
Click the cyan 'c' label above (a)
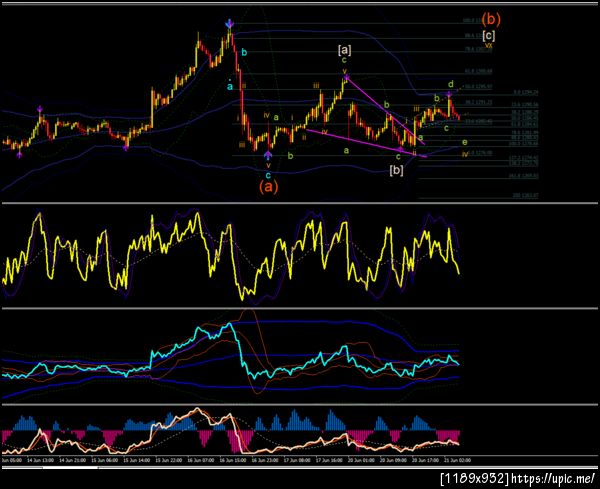(x=268, y=175)
